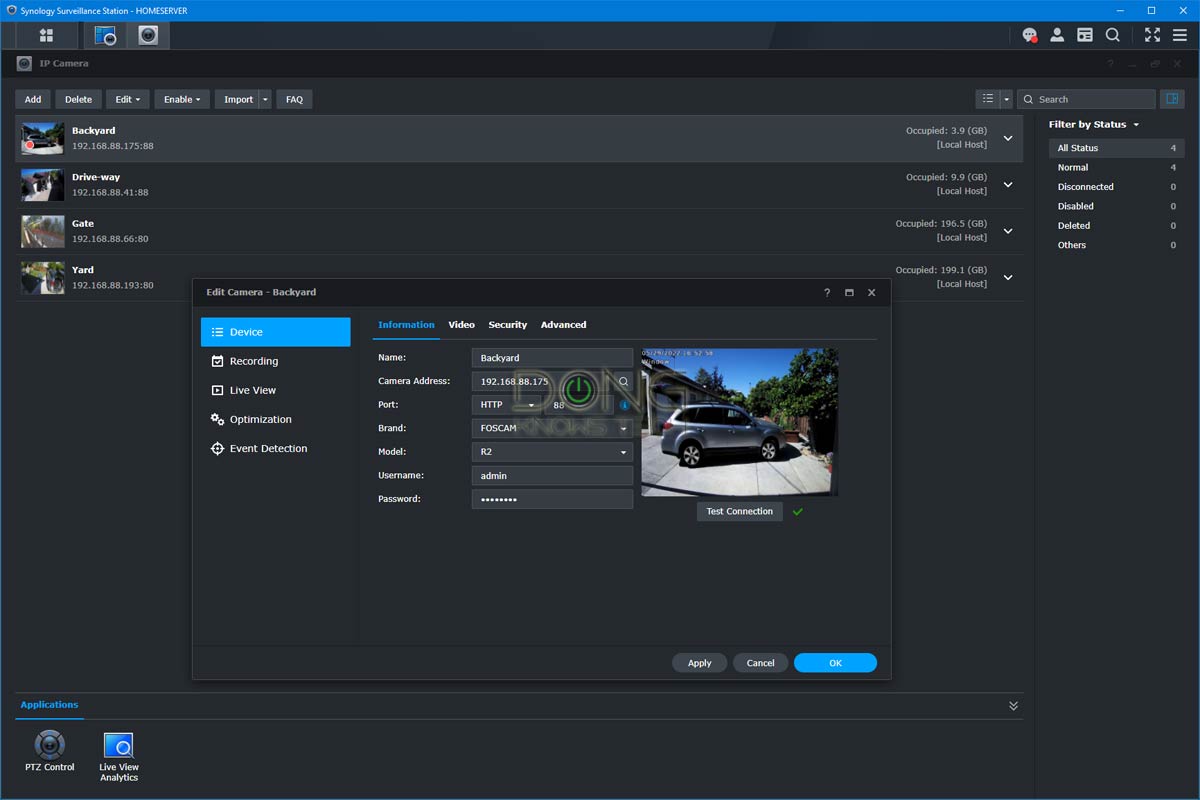Switch to the Information tab

[x=406, y=325]
